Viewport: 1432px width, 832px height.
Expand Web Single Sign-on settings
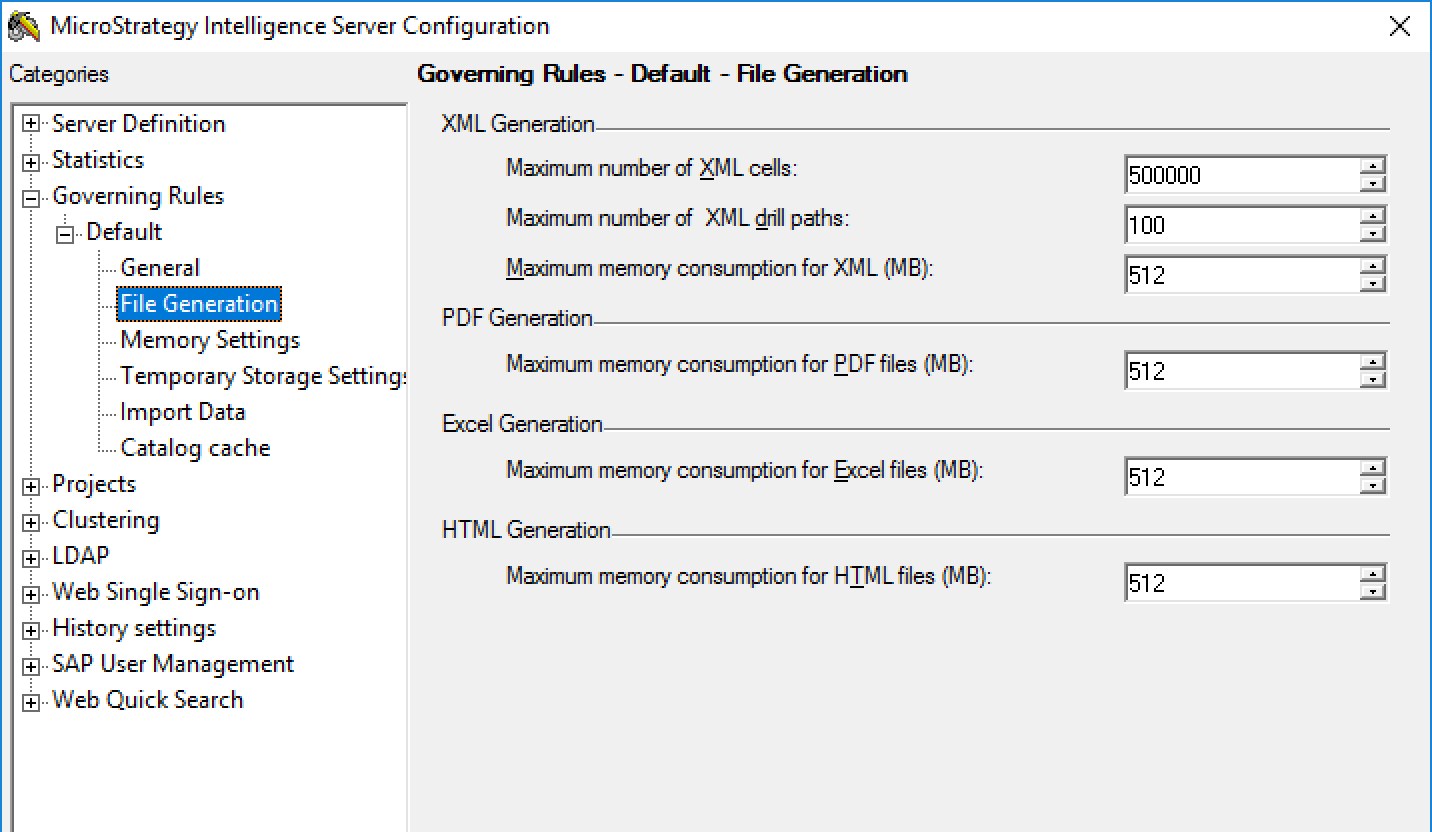pyautogui.click(x=31, y=592)
